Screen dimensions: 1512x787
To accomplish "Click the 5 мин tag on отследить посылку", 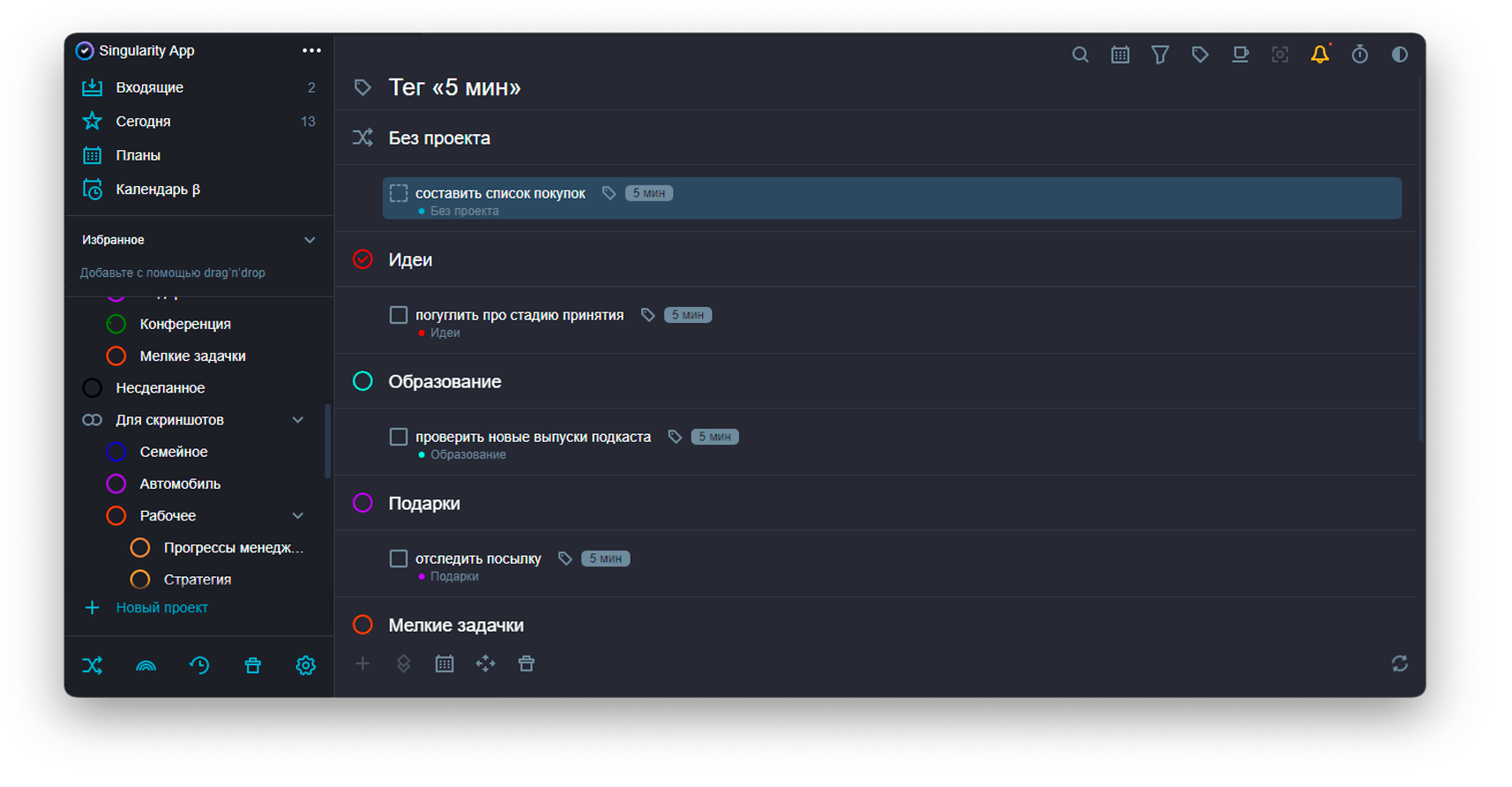I will [x=605, y=558].
